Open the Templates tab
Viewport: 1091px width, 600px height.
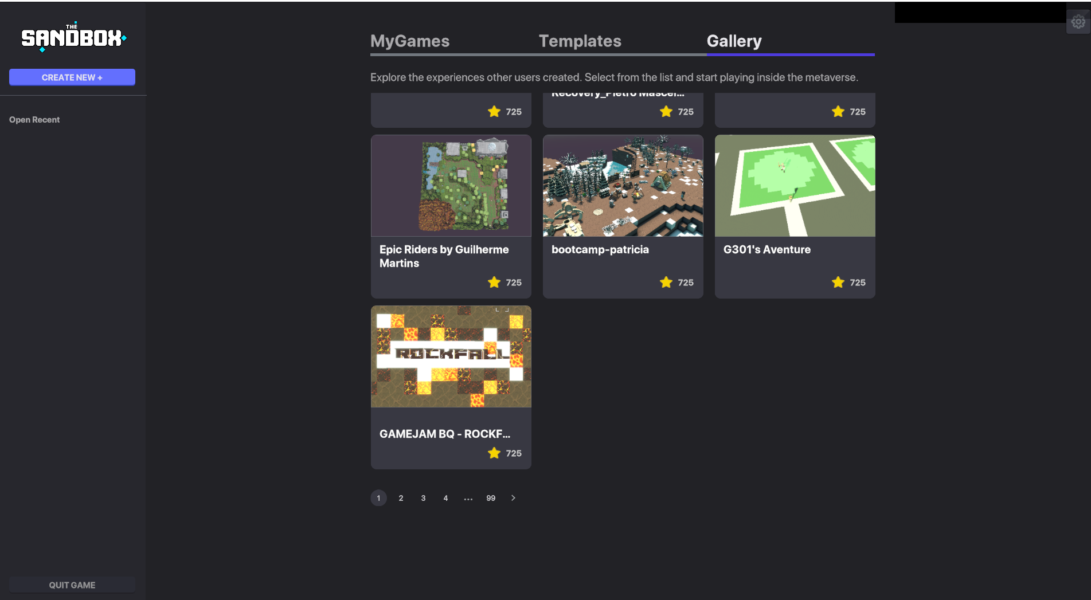click(x=580, y=41)
